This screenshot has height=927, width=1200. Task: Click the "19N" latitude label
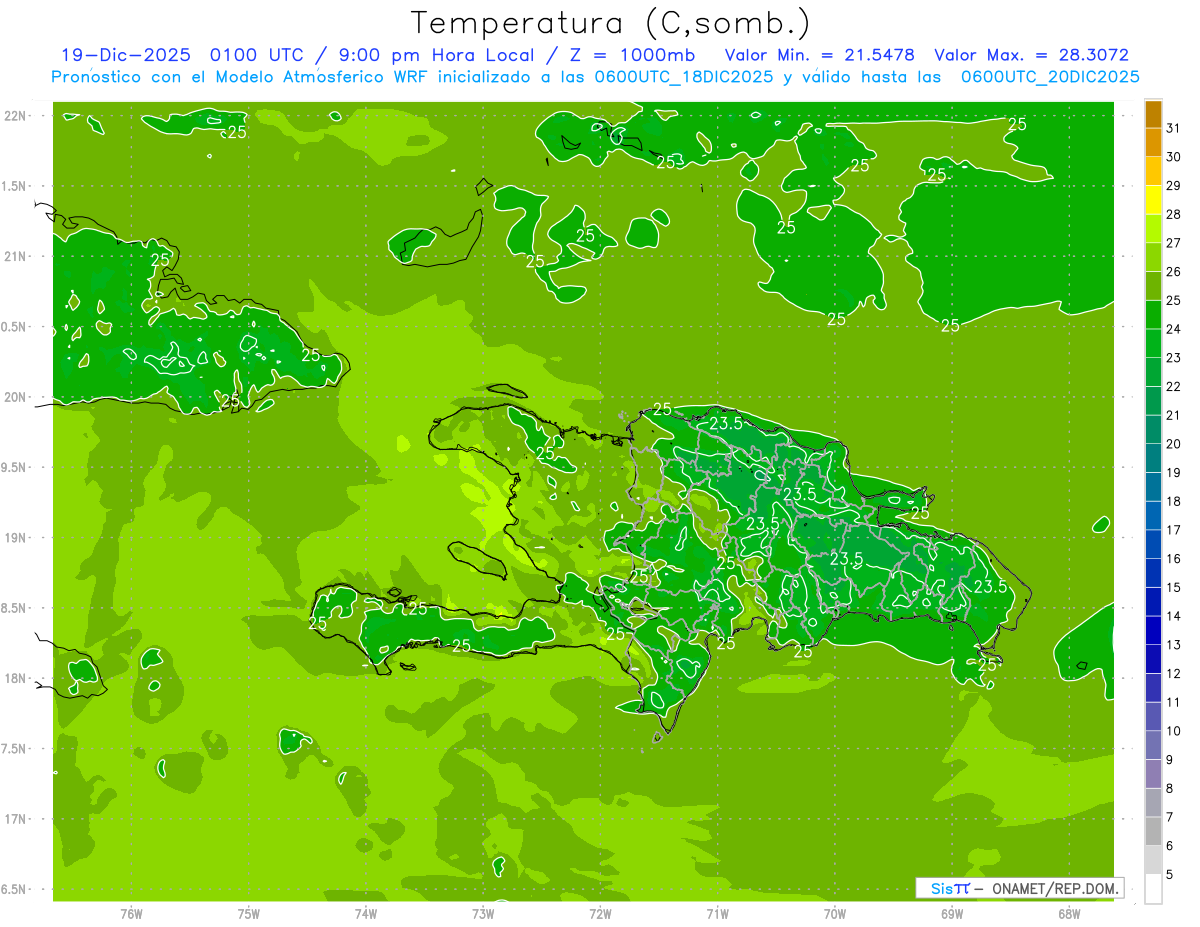[17, 538]
